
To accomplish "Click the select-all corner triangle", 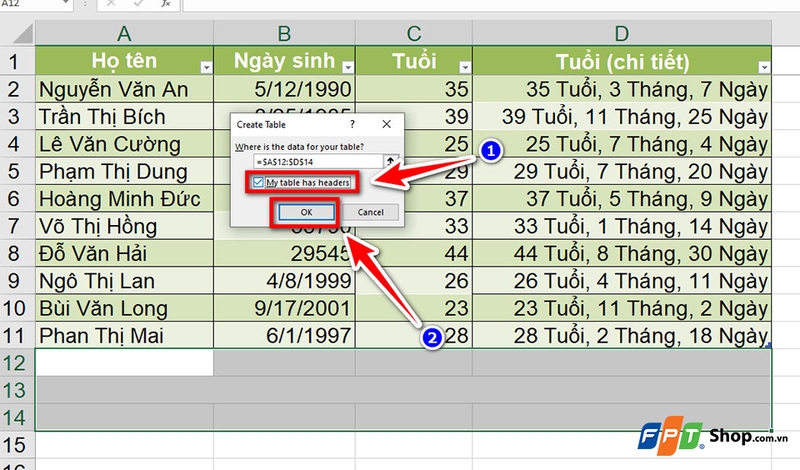I will click(x=21, y=34).
